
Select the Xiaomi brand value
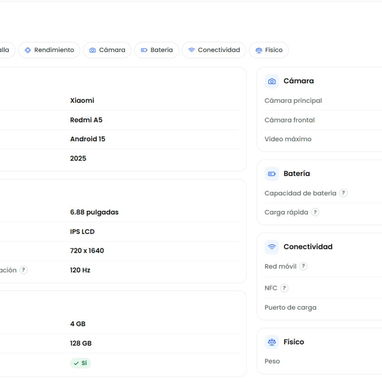coord(82,100)
